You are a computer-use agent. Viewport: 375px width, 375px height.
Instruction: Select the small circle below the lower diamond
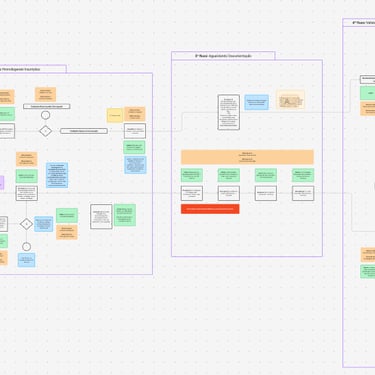(27, 247)
